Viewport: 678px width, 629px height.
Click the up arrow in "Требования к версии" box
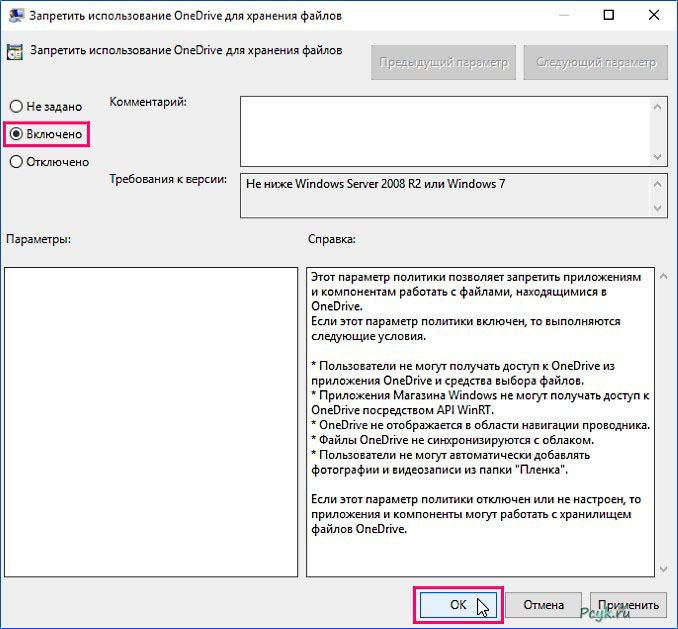[x=657, y=183]
